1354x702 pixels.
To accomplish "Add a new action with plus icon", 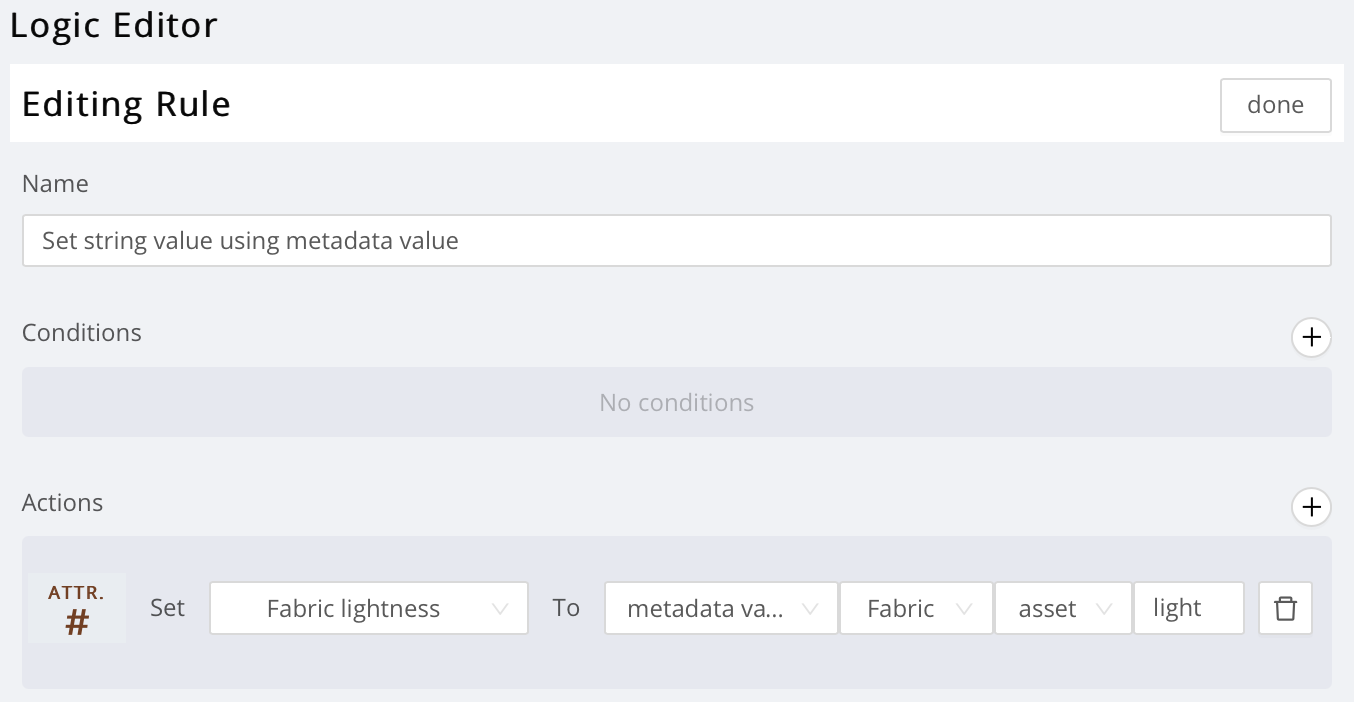I will point(1311,507).
